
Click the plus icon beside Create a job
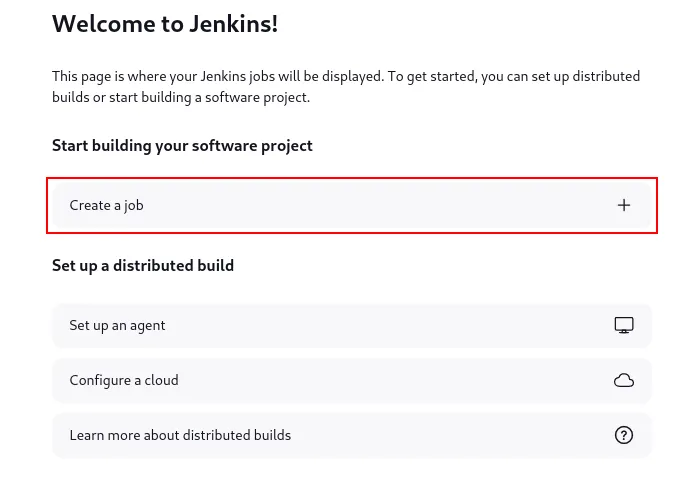click(624, 205)
